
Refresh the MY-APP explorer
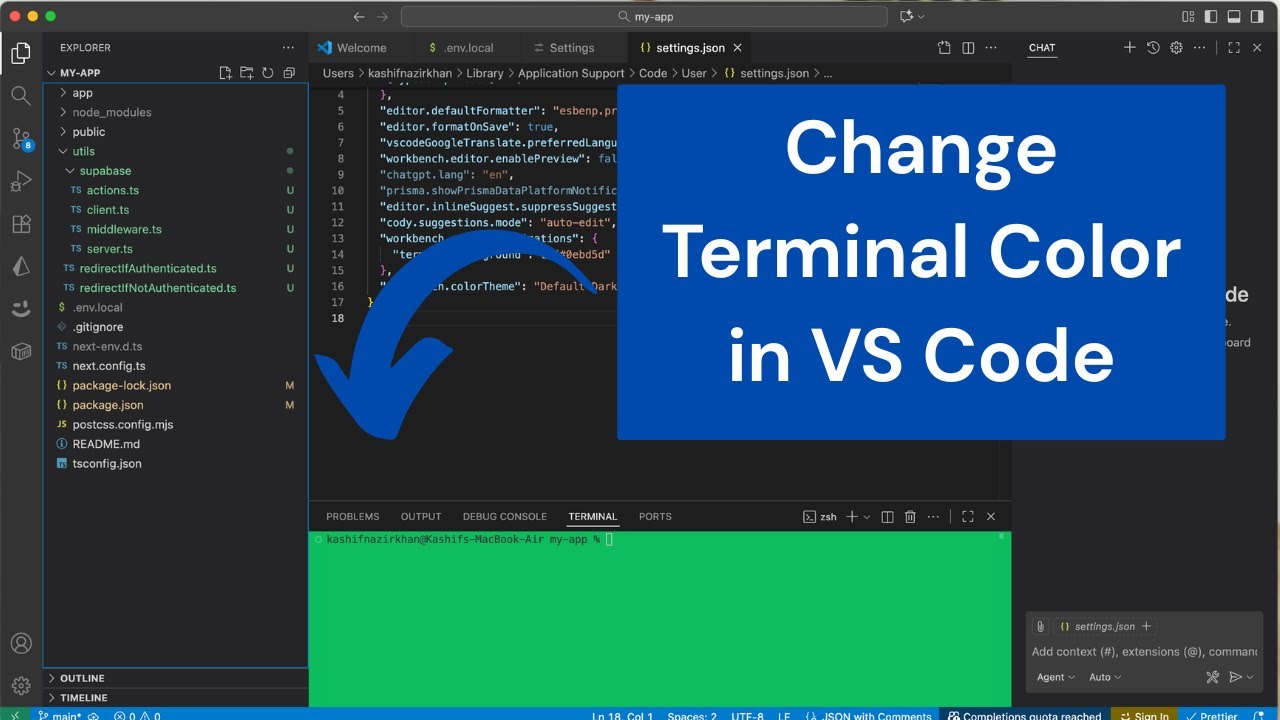267,73
